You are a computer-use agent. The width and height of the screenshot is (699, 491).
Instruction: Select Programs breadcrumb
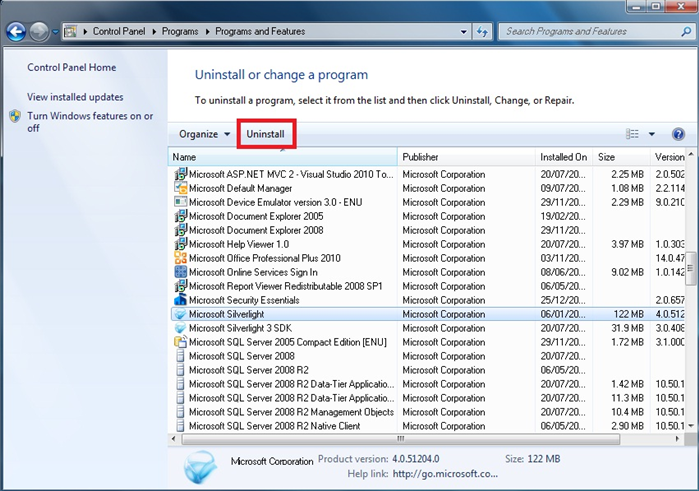click(x=180, y=32)
